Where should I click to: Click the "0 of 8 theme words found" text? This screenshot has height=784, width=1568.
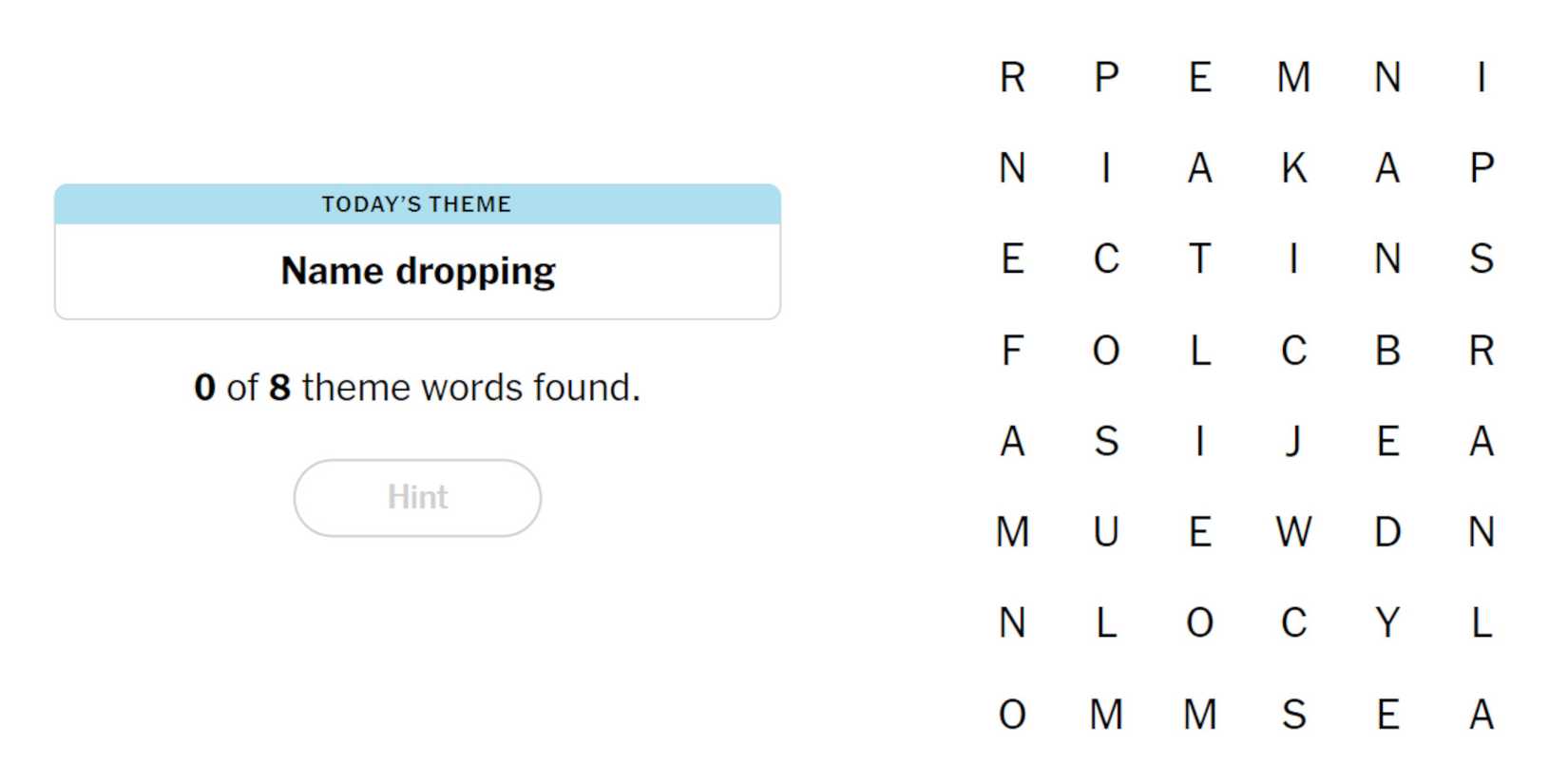417,388
